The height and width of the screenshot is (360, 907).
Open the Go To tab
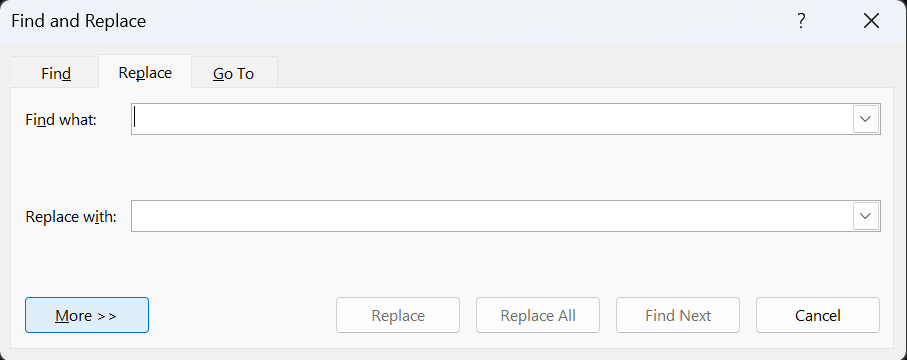[234, 74]
